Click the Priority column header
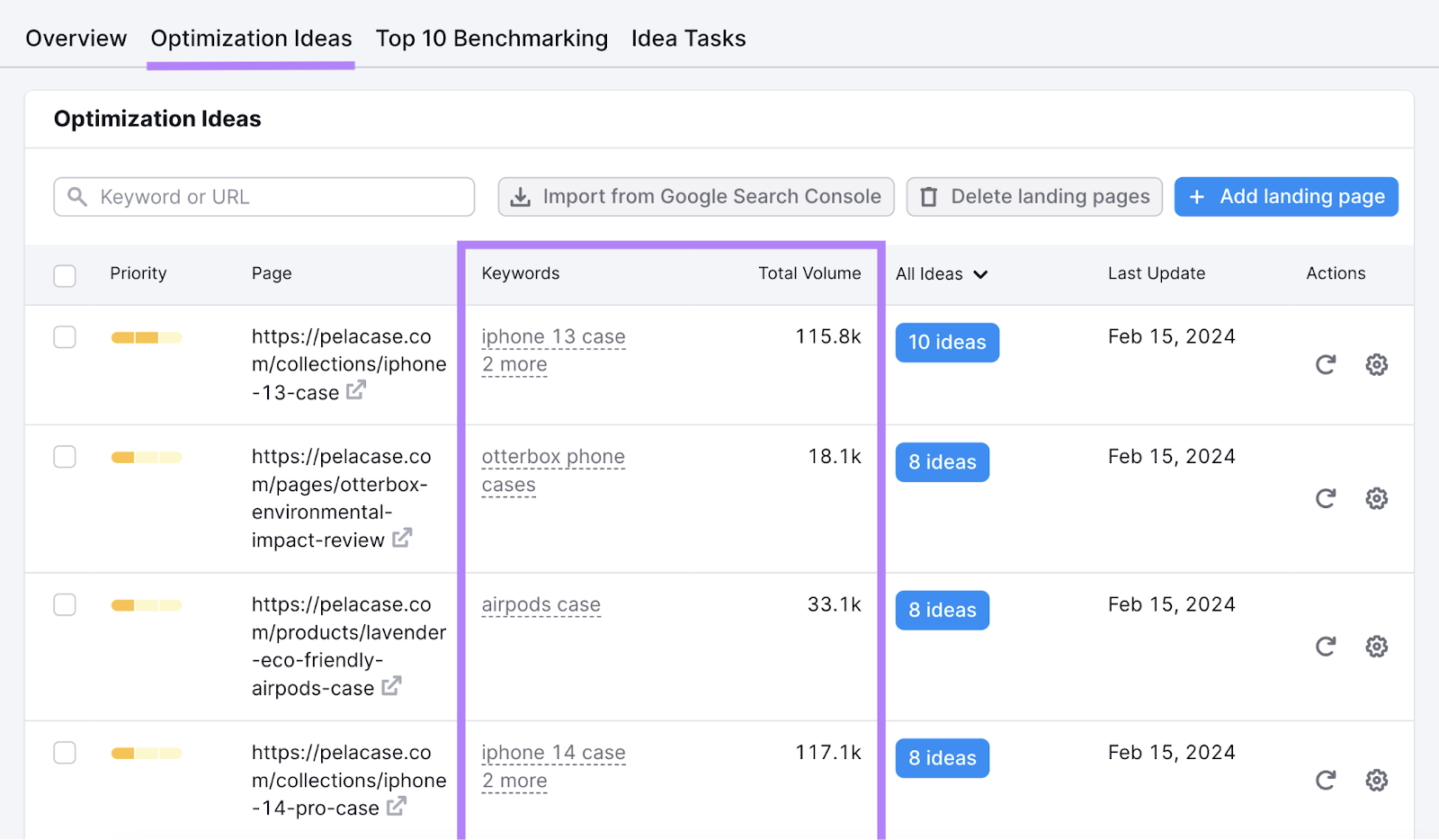1439x840 pixels. (139, 273)
